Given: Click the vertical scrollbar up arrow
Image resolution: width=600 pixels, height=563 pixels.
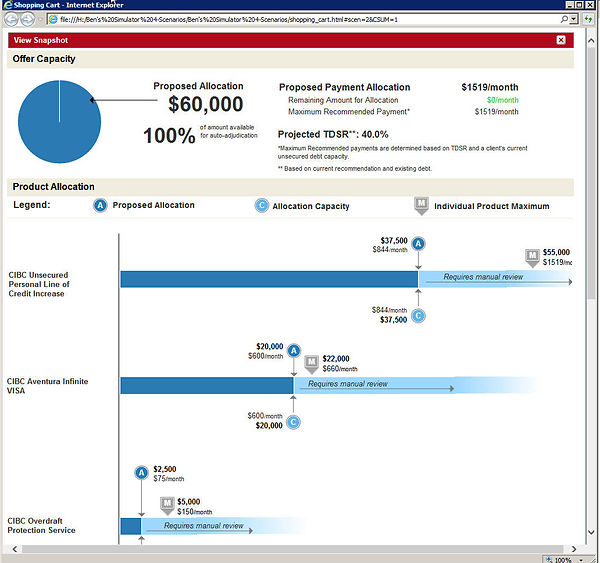Looking at the screenshot, I should (590, 41).
